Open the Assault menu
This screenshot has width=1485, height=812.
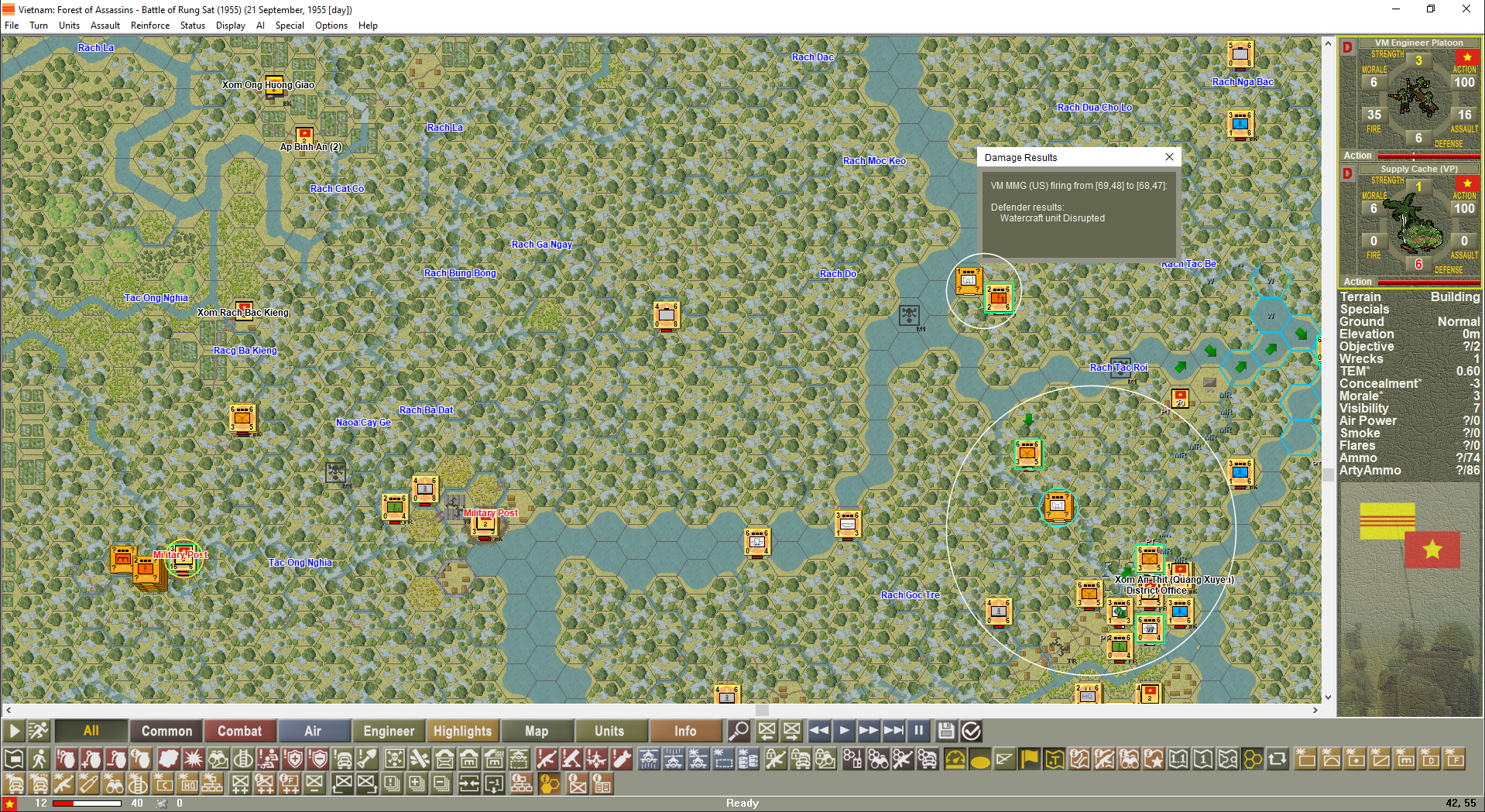(105, 25)
